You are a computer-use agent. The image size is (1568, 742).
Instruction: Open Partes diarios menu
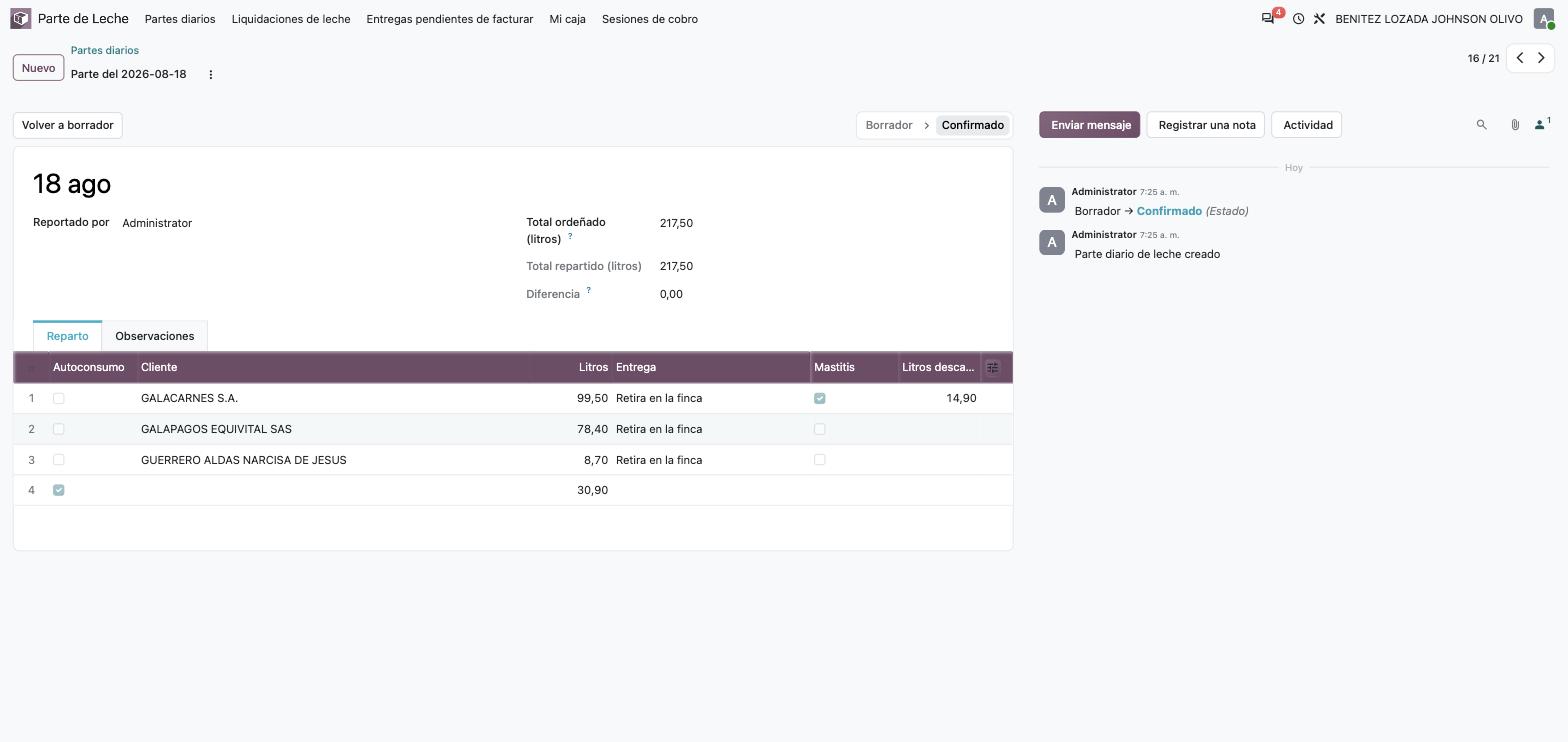click(180, 19)
